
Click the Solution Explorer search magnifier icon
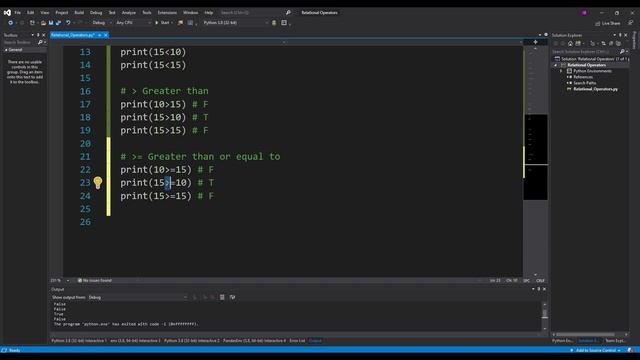click(622, 51)
